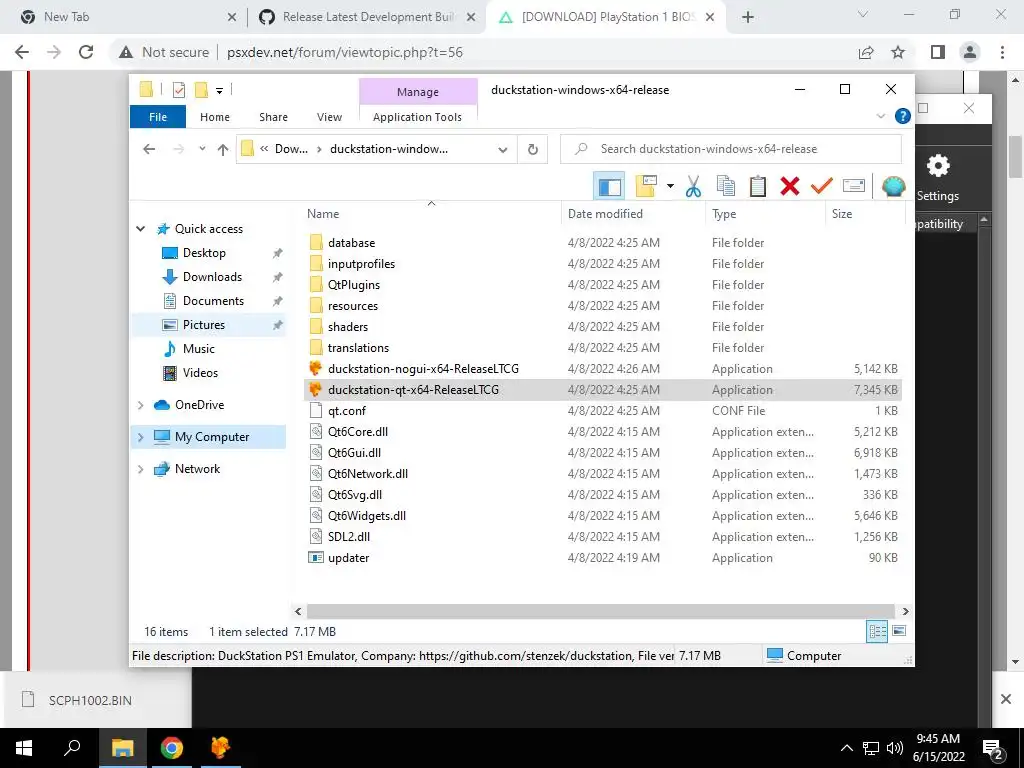Select the shaders folder

point(348,327)
